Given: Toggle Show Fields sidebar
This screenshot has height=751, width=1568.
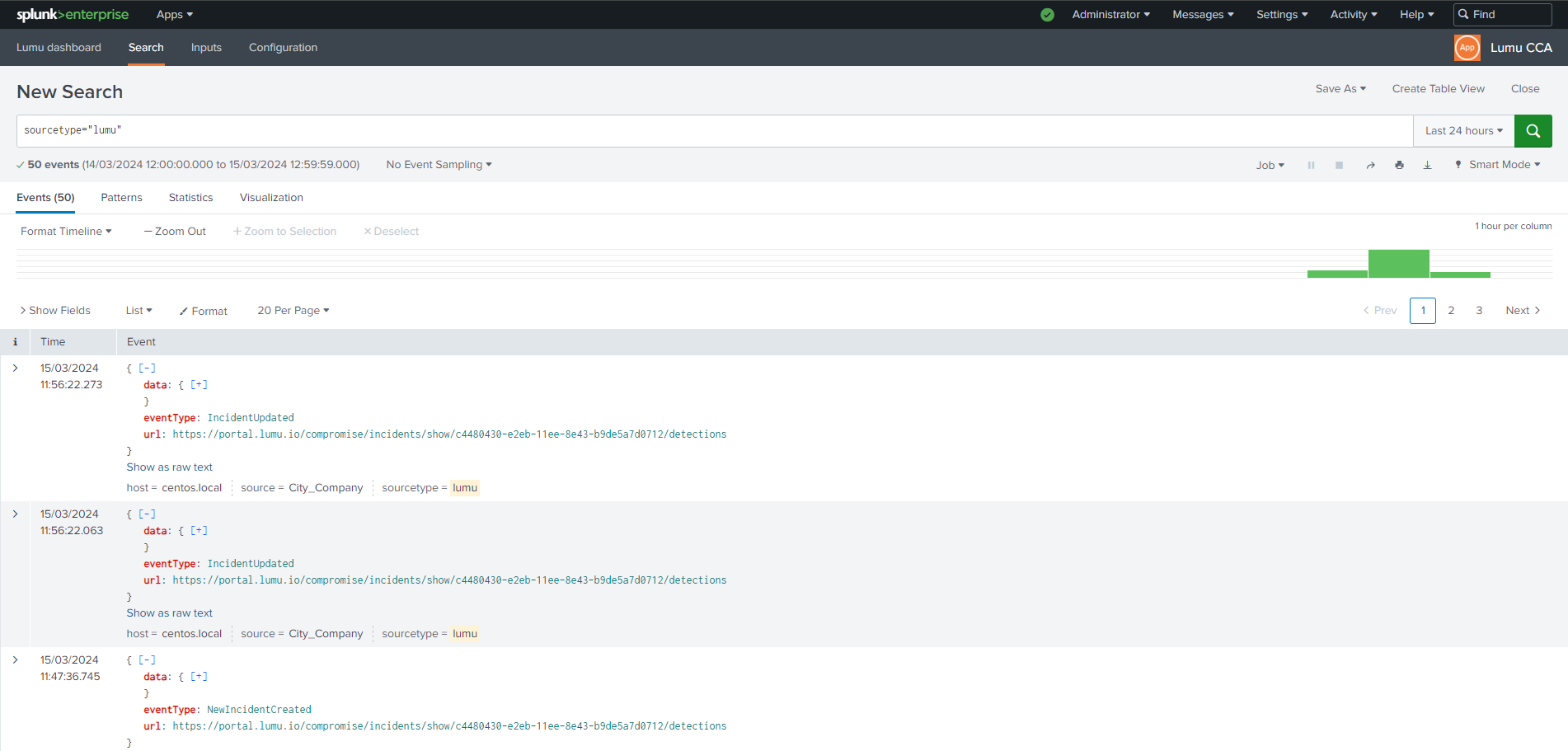Looking at the screenshot, I should point(55,311).
